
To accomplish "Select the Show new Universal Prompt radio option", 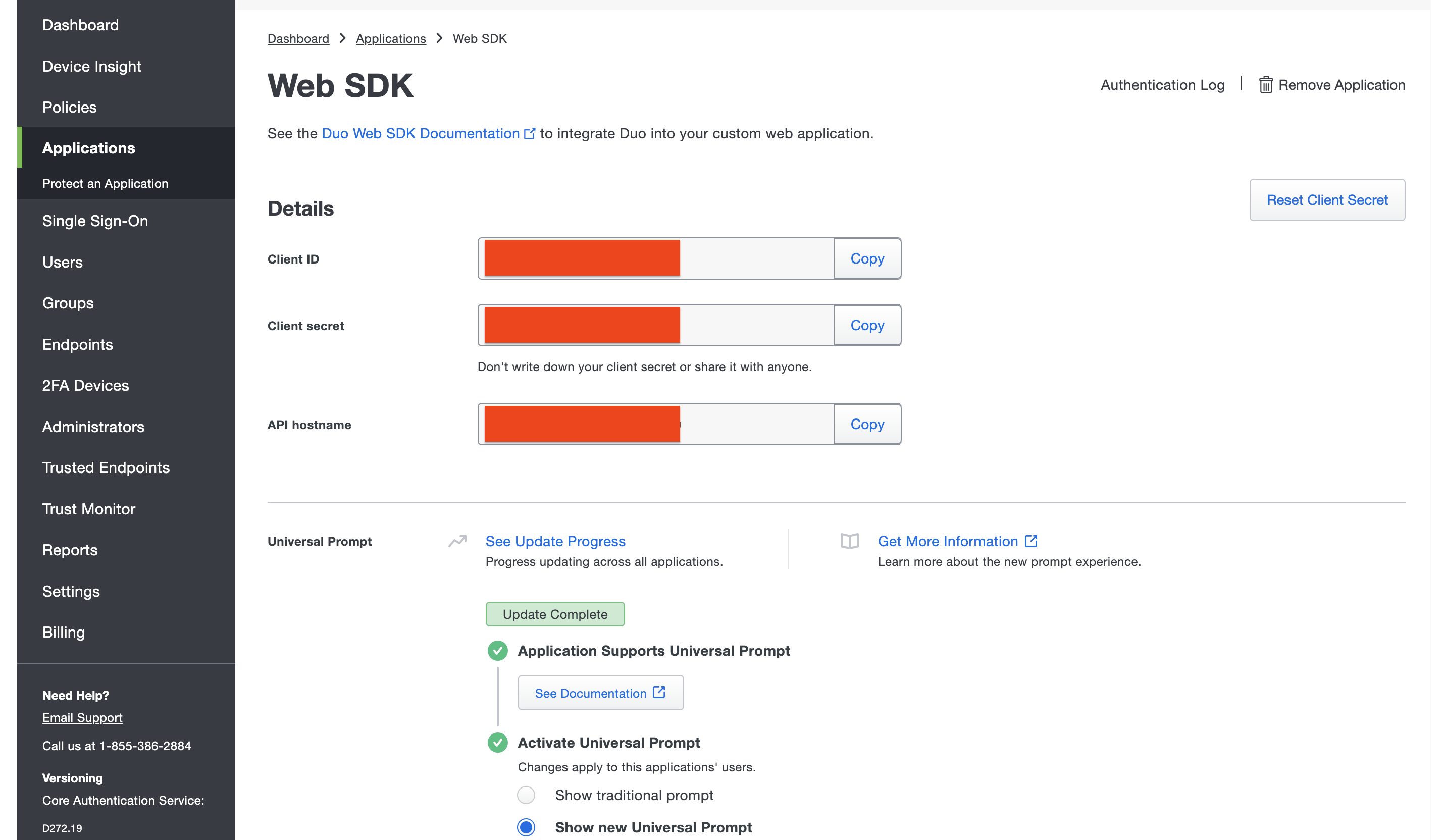I will coord(526,827).
